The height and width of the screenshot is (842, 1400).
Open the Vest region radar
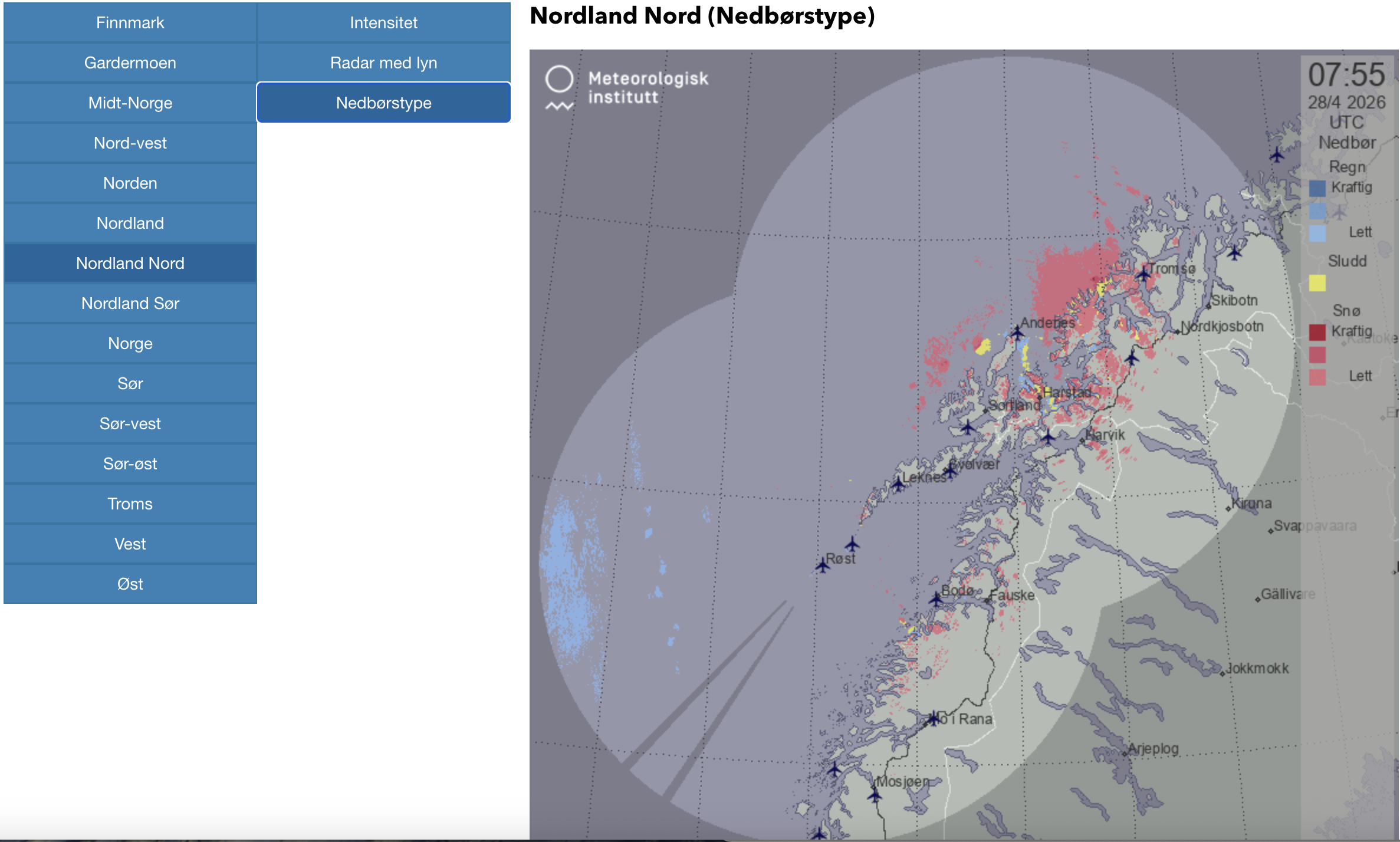pyautogui.click(x=130, y=544)
